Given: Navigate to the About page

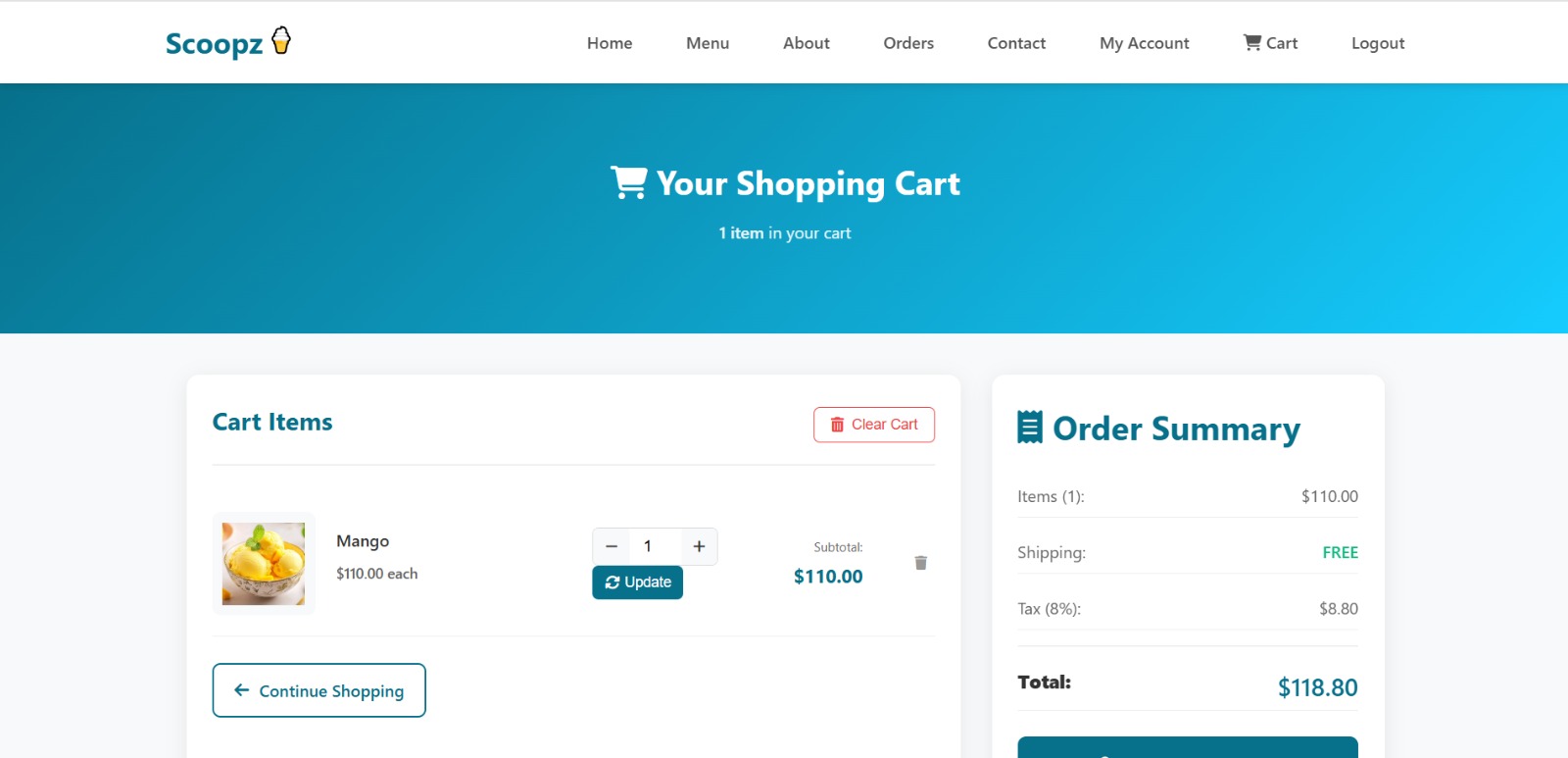Looking at the screenshot, I should [x=806, y=43].
